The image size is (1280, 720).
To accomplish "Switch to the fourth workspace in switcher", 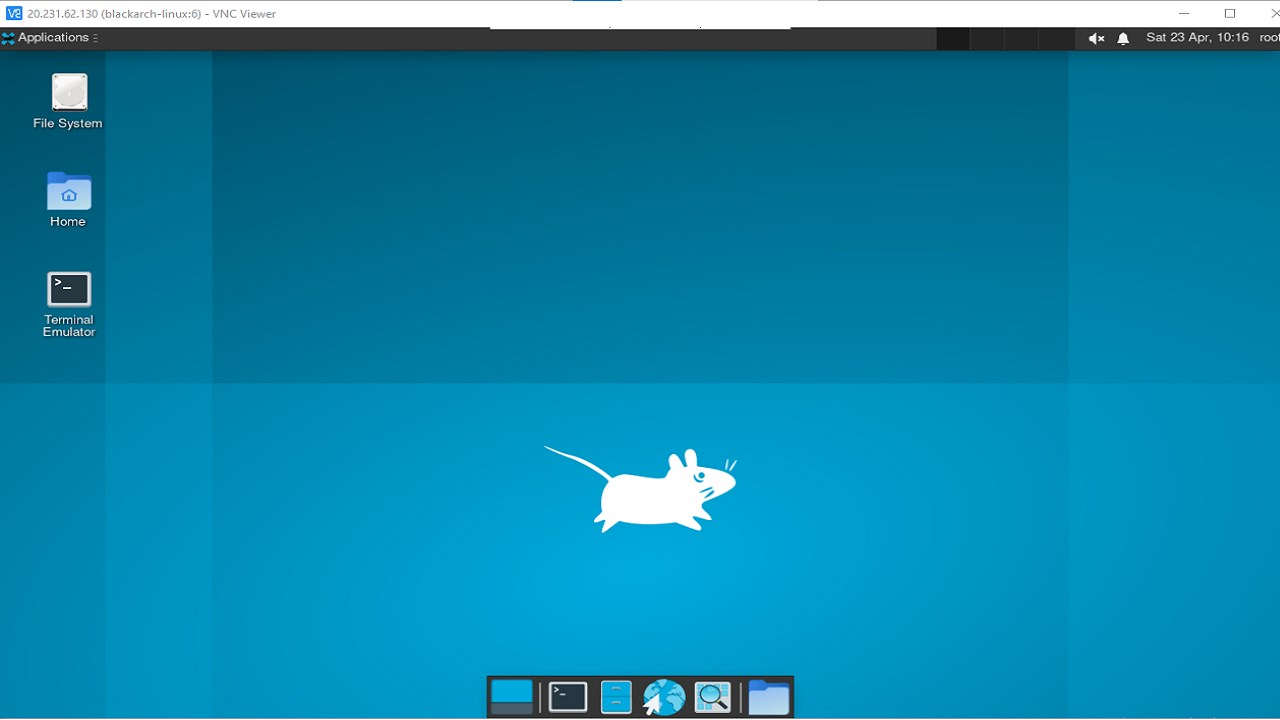I will coord(1055,38).
